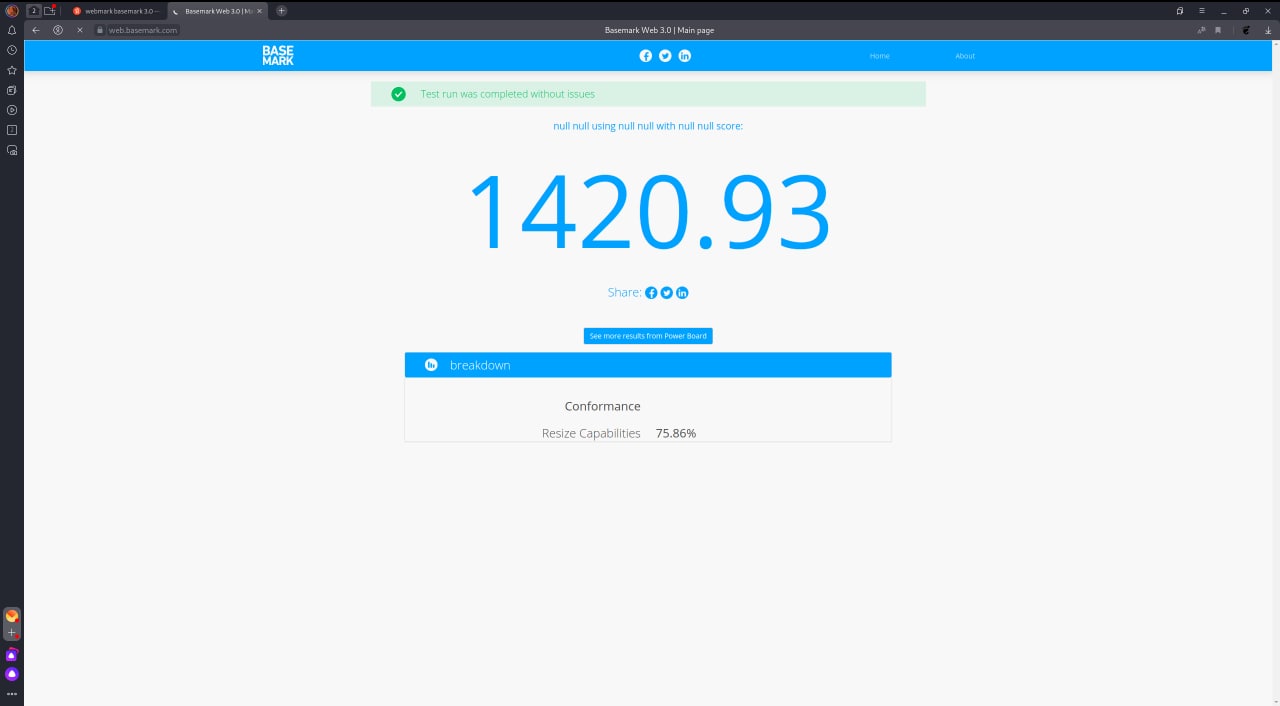Open the profile avatar icon at top left
The image size is (1280, 706).
click(x=12, y=10)
